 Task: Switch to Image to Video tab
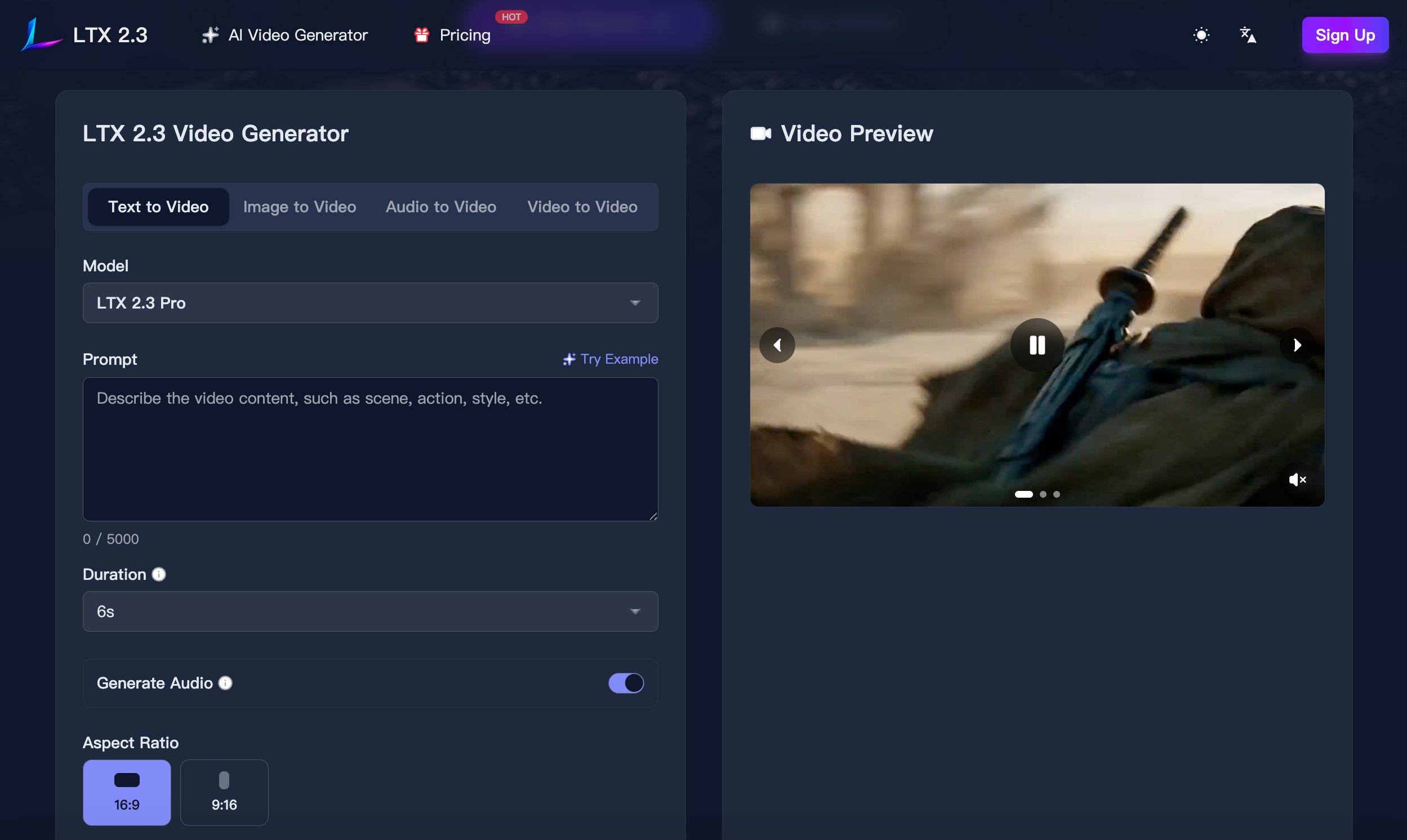click(x=300, y=207)
